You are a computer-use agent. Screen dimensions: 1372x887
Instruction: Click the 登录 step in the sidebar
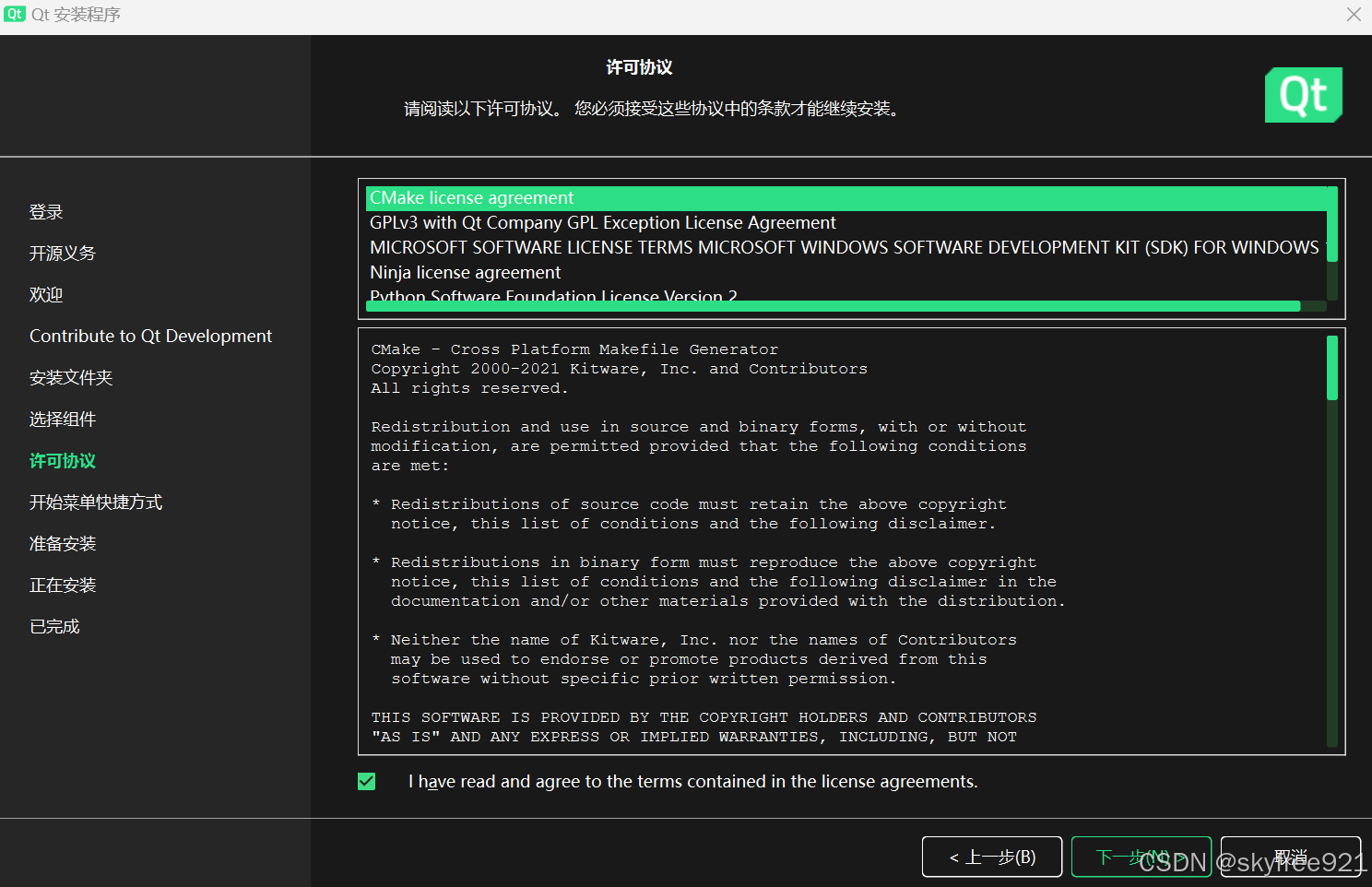46,212
